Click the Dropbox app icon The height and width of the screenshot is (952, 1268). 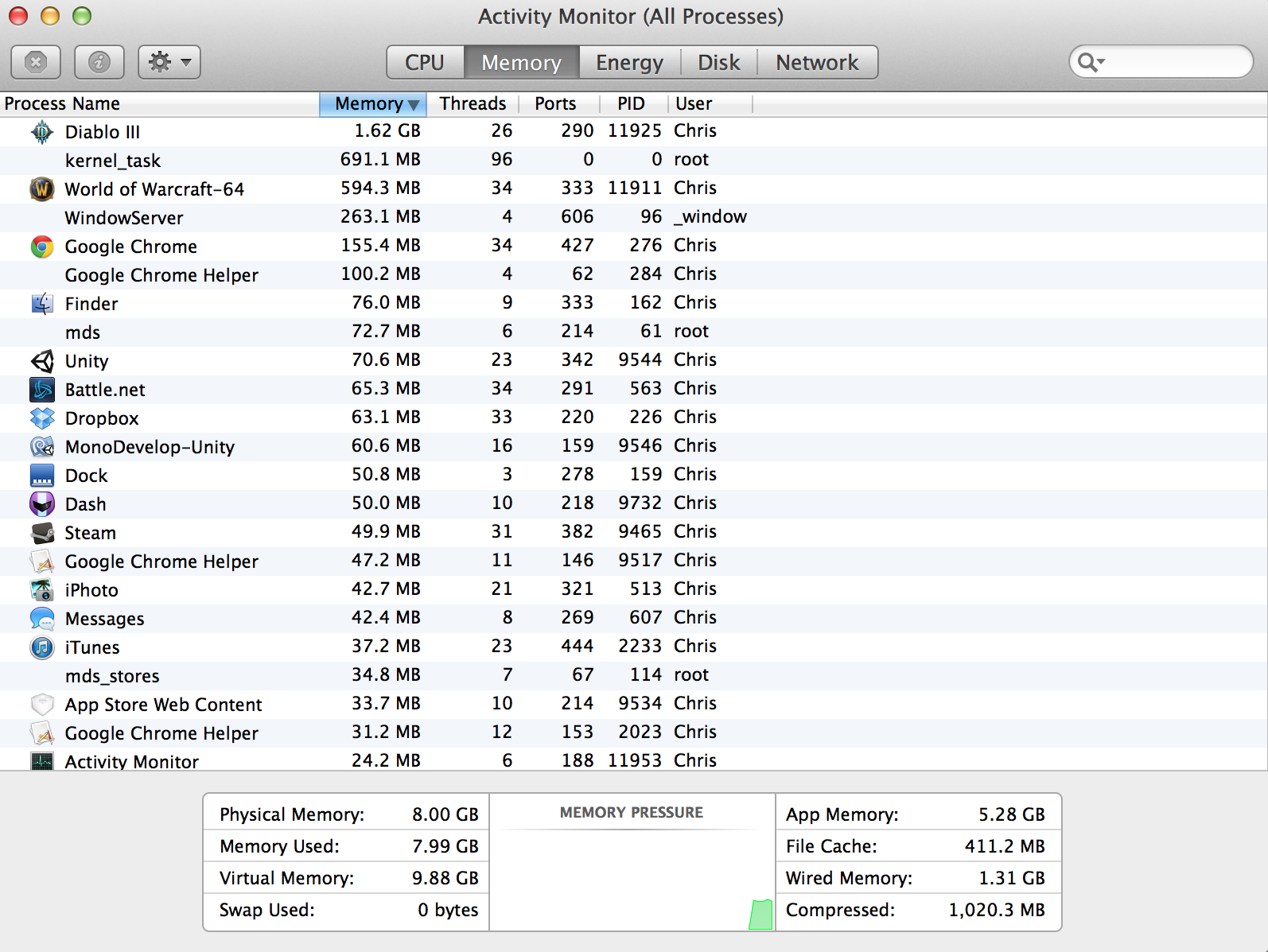coord(42,418)
